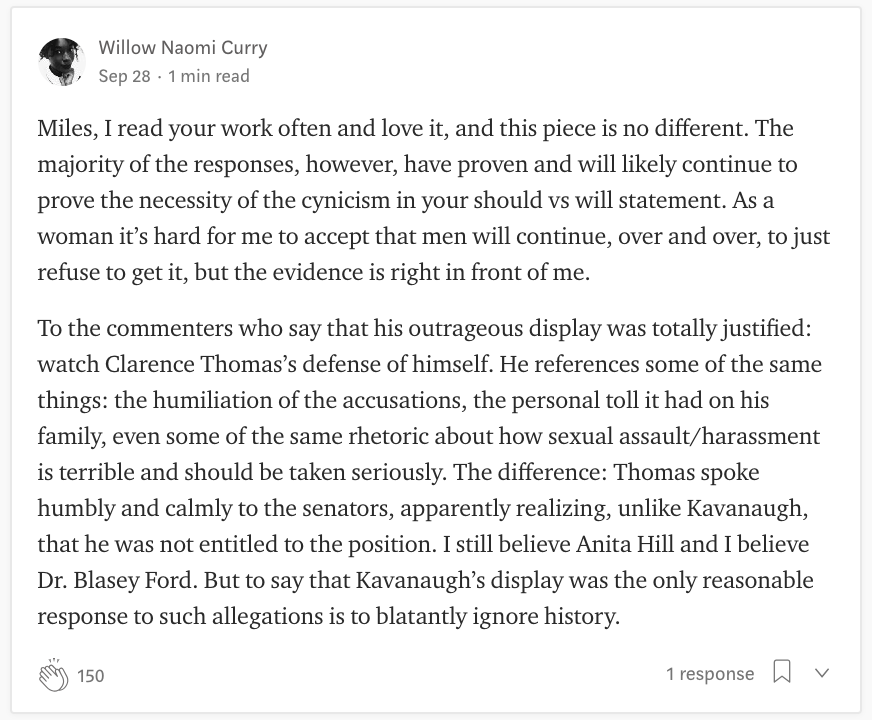Click the 1 min read label

pos(209,76)
